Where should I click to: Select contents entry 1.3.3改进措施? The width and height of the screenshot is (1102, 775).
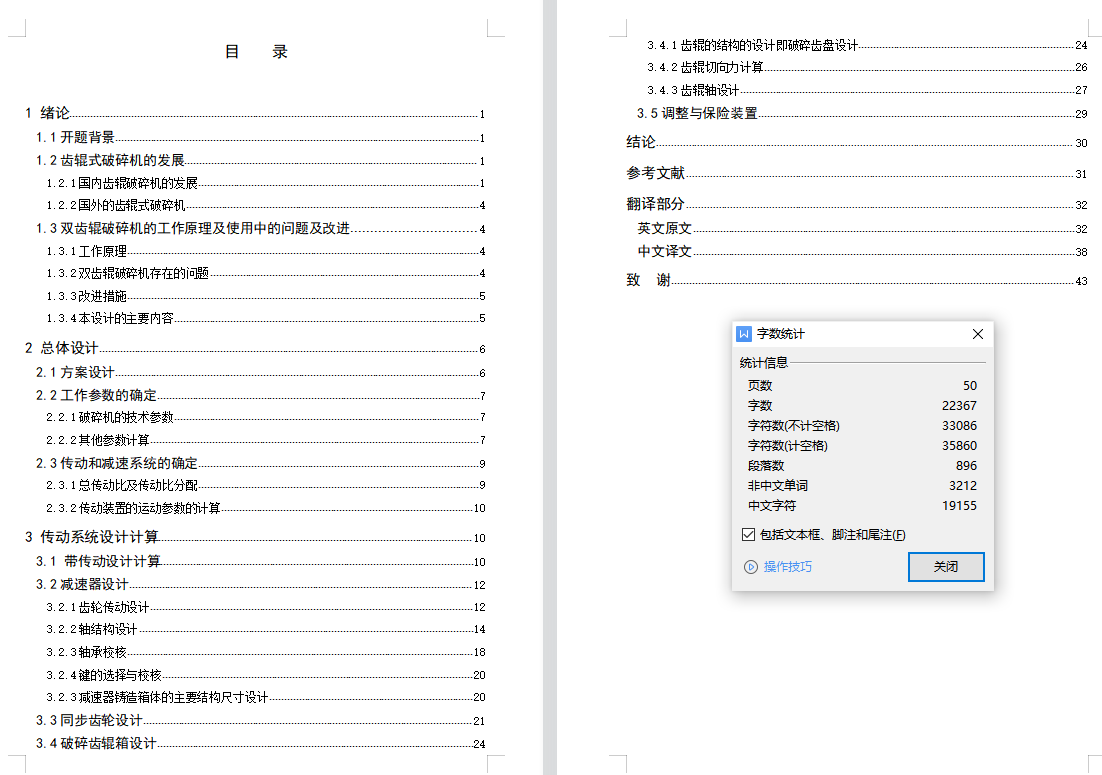pyautogui.click(x=87, y=296)
